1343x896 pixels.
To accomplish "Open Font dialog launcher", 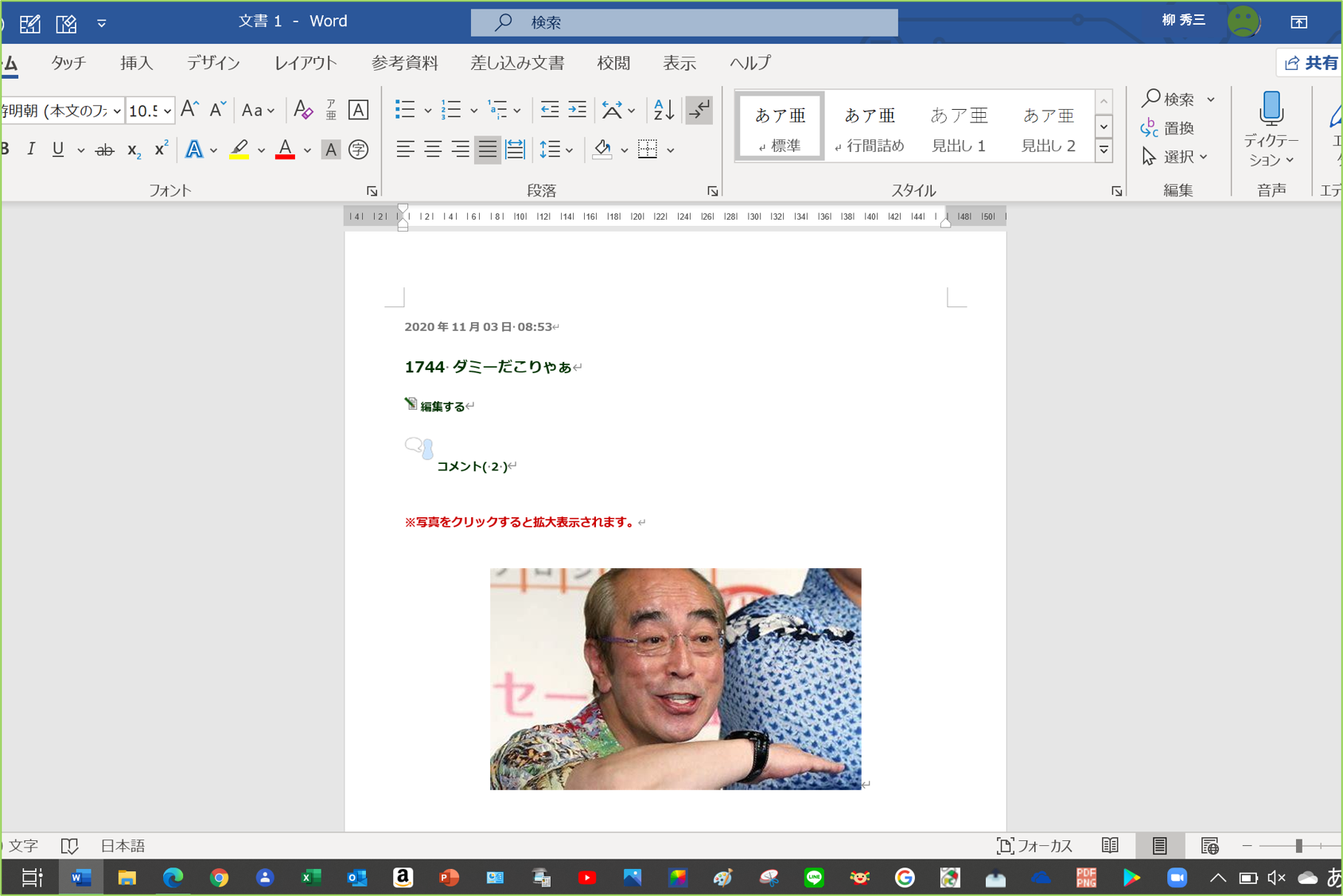I will [x=372, y=191].
